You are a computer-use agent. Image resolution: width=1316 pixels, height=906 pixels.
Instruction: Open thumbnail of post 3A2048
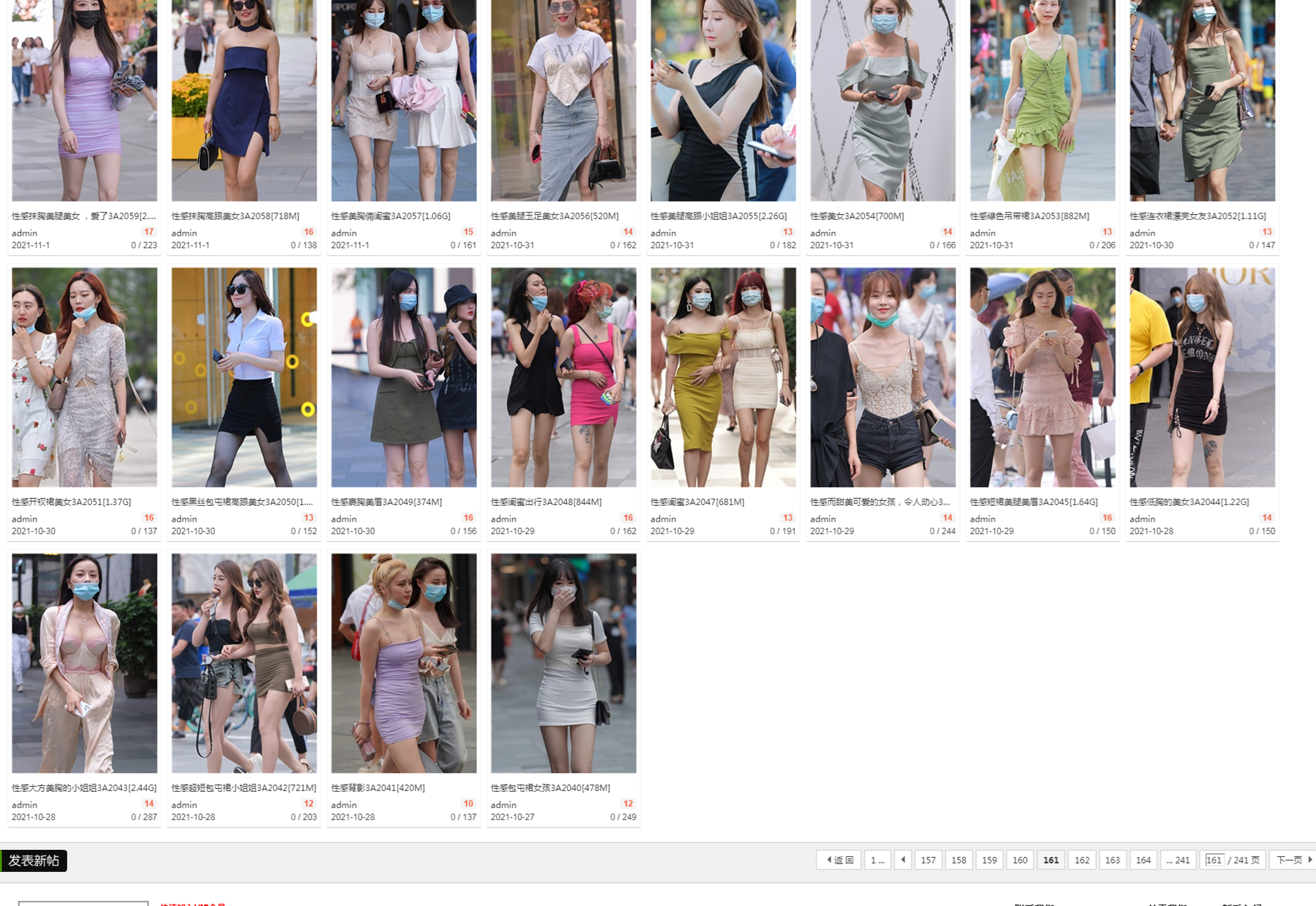tap(564, 377)
